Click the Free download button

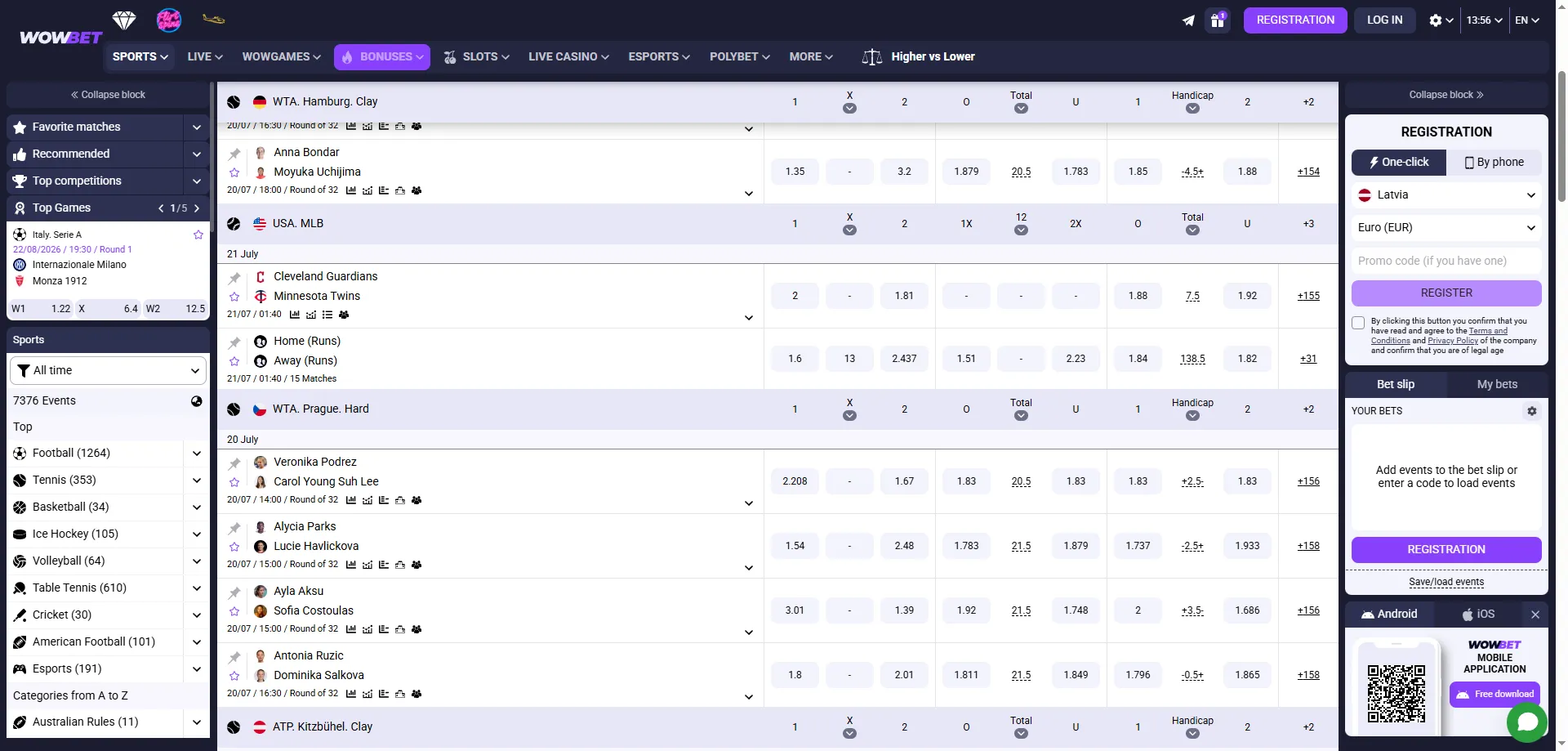(1494, 695)
